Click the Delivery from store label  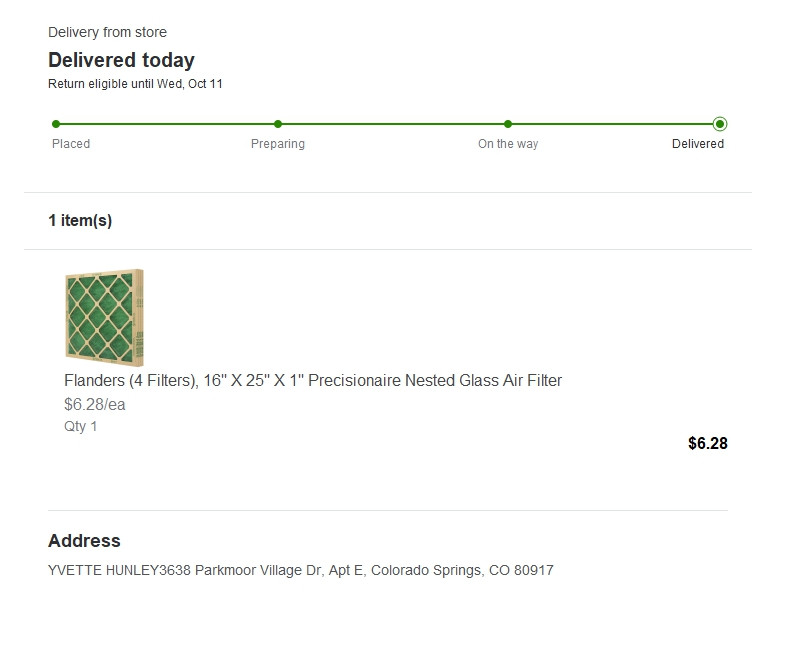pos(107,33)
